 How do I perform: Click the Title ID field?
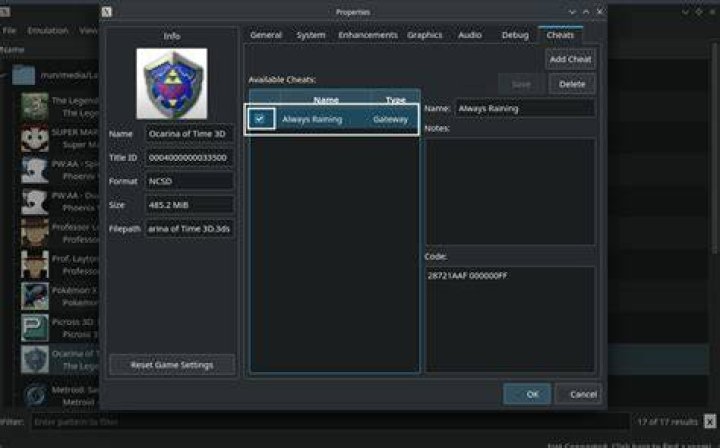pos(189,157)
